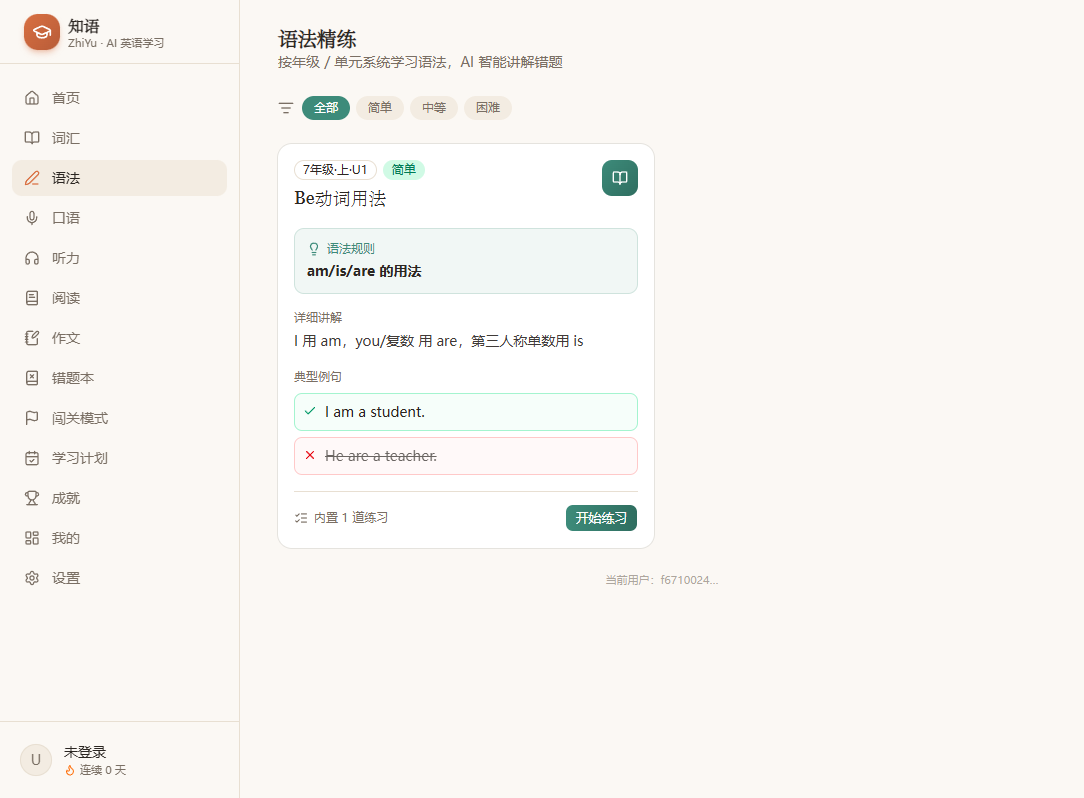Screen dimensions: 1084x798
Task: Click the lightbulb icon next to 语法规则
Action: pos(314,249)
